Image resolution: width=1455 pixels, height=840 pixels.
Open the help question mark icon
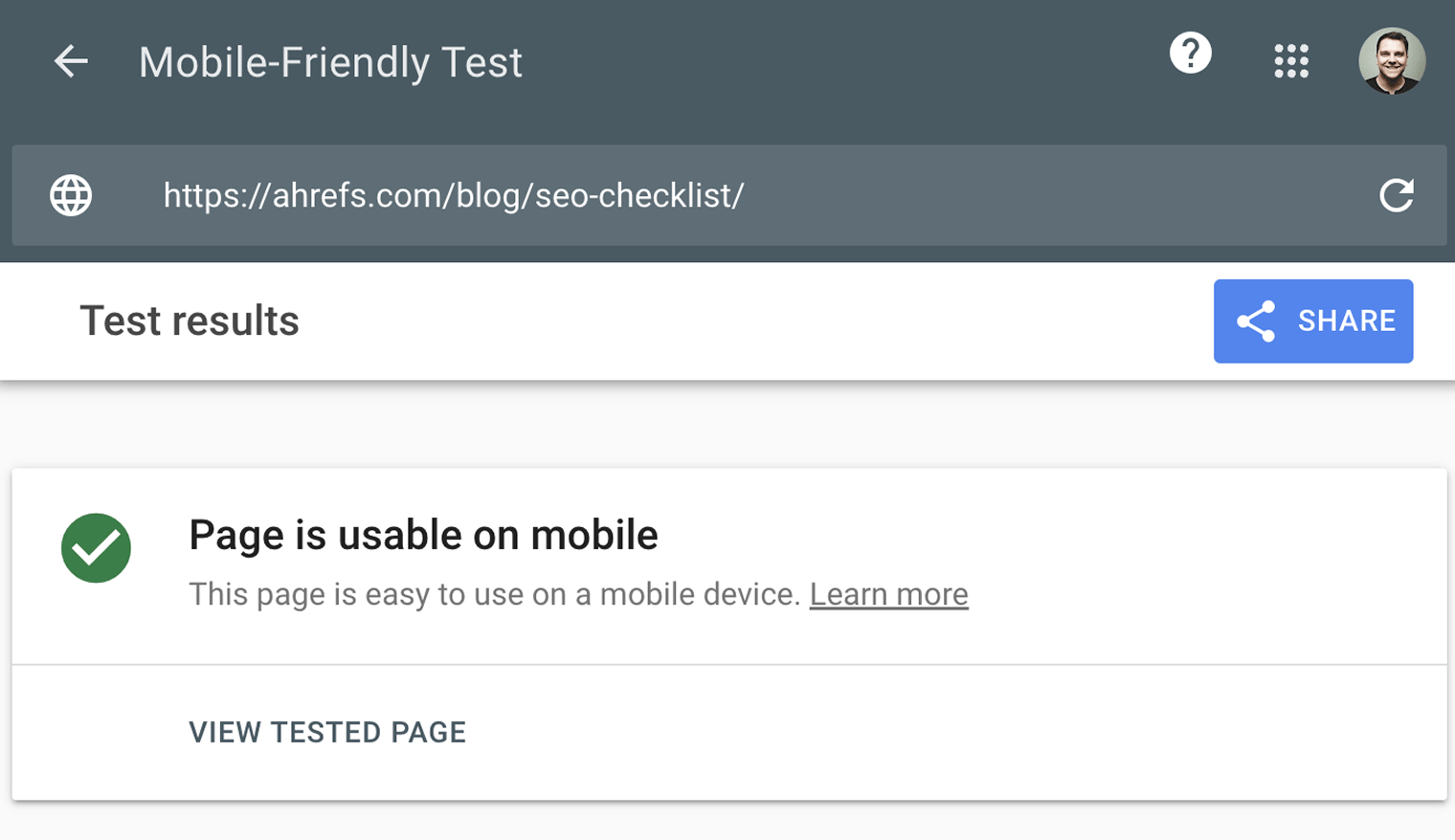[1189, 55]
